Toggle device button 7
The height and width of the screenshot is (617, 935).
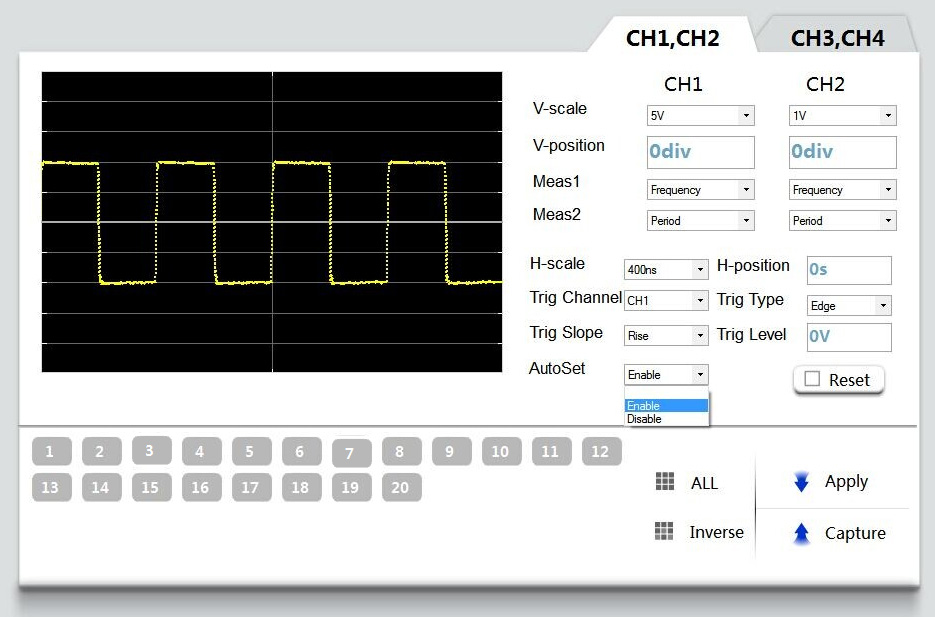pos(352,453)
